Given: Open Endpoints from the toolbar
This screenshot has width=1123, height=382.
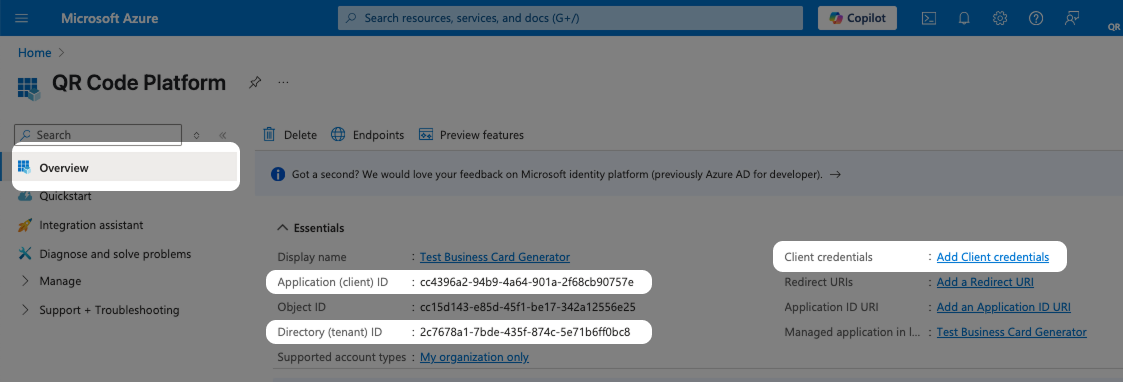Looking at the screenshot, I should pos(367,135).
